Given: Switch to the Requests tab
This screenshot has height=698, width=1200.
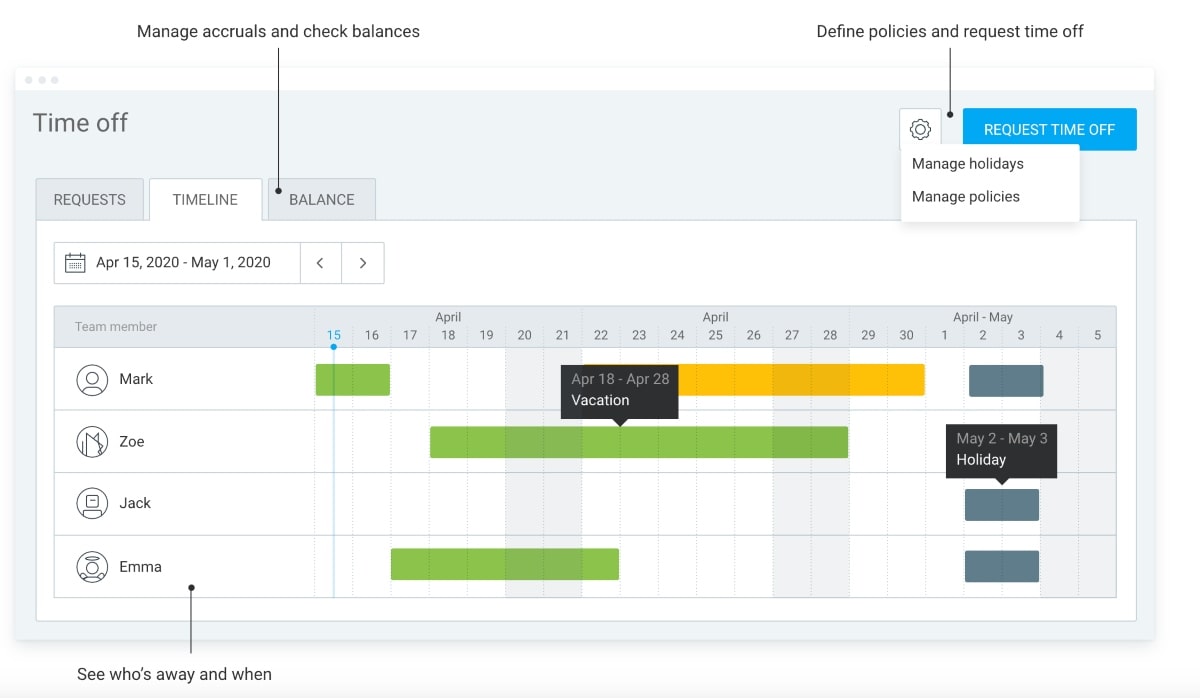Looking at the screenshot, I should click(x=90, y=200).
